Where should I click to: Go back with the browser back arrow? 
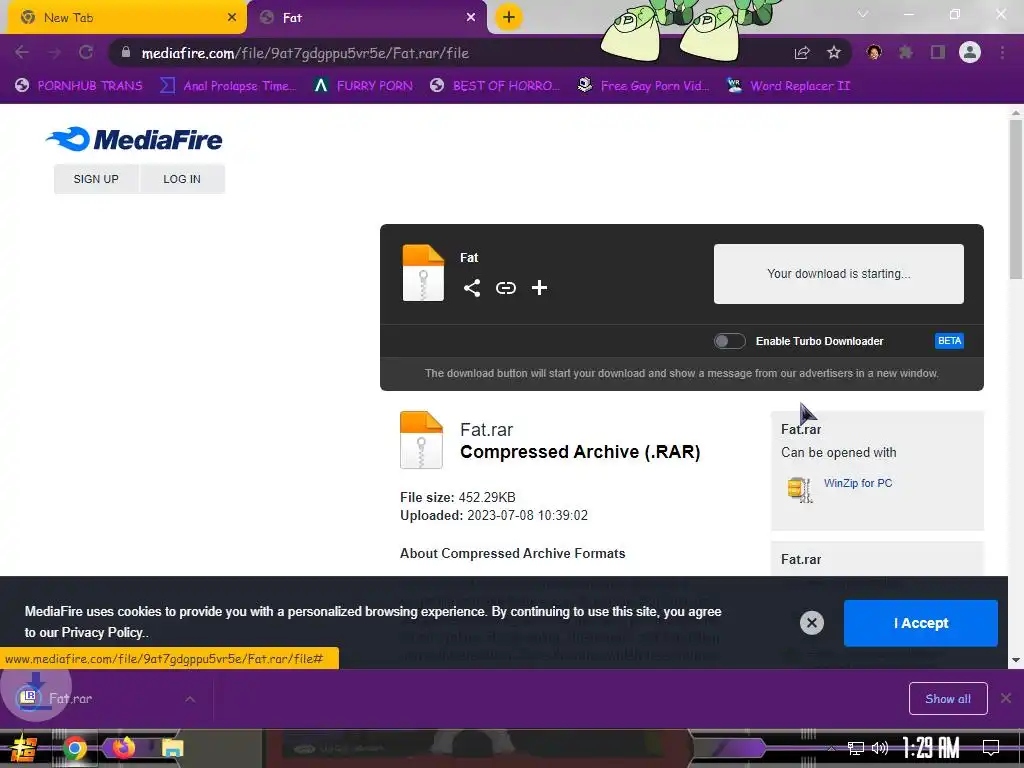pos(22,53)
